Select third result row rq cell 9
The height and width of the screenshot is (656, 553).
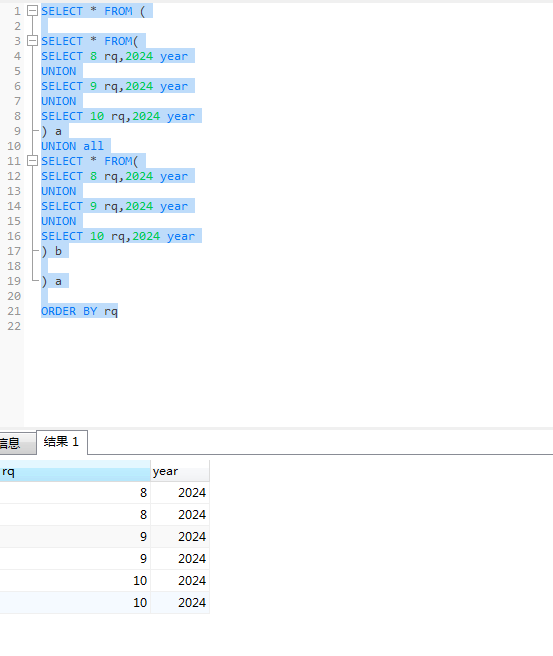pyautogui.click(x=75, y=536)
